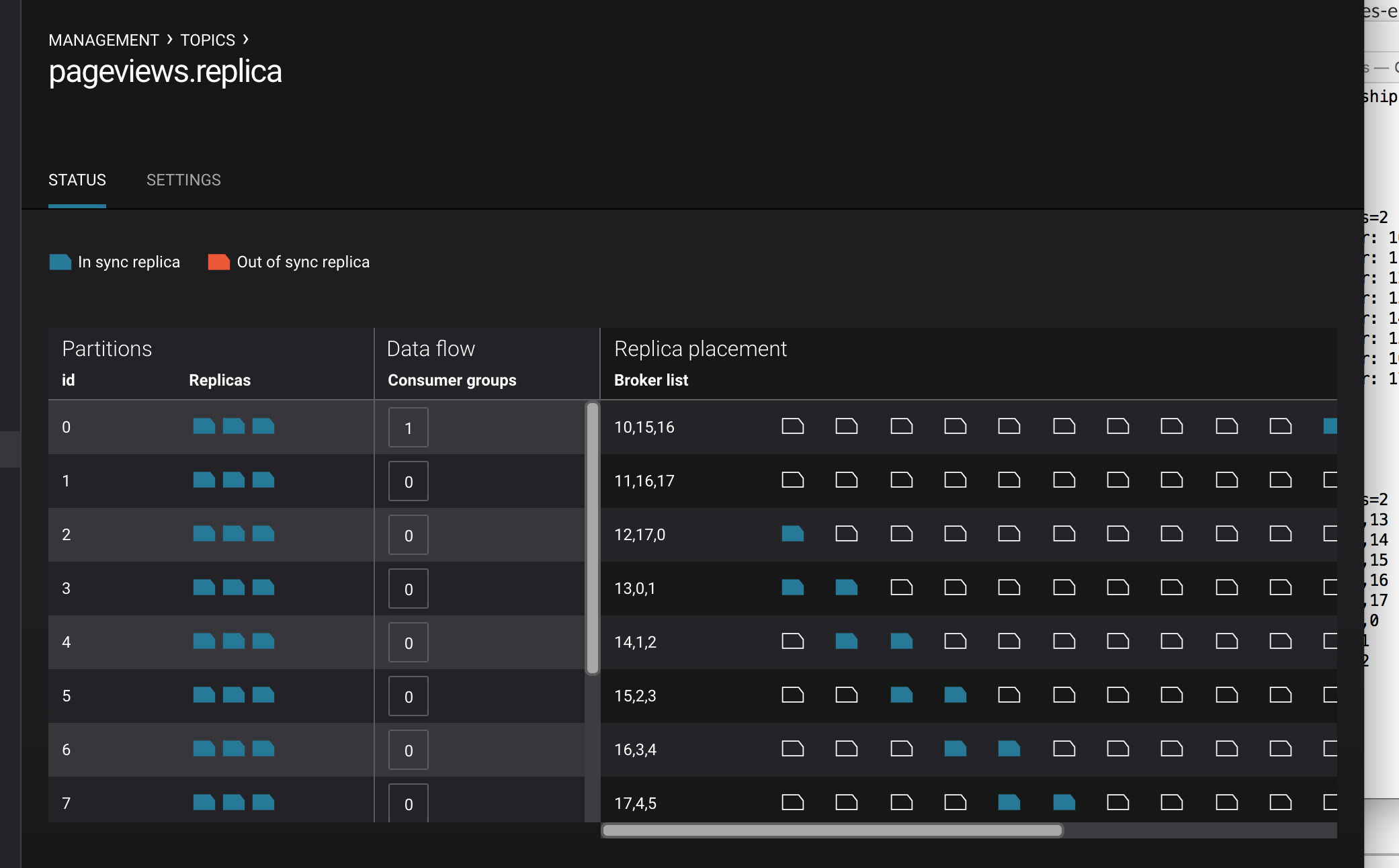The height and width of the screenshot is (868, 1399).
Task: Select broker list 15,2,3
Action: point(636,696)
